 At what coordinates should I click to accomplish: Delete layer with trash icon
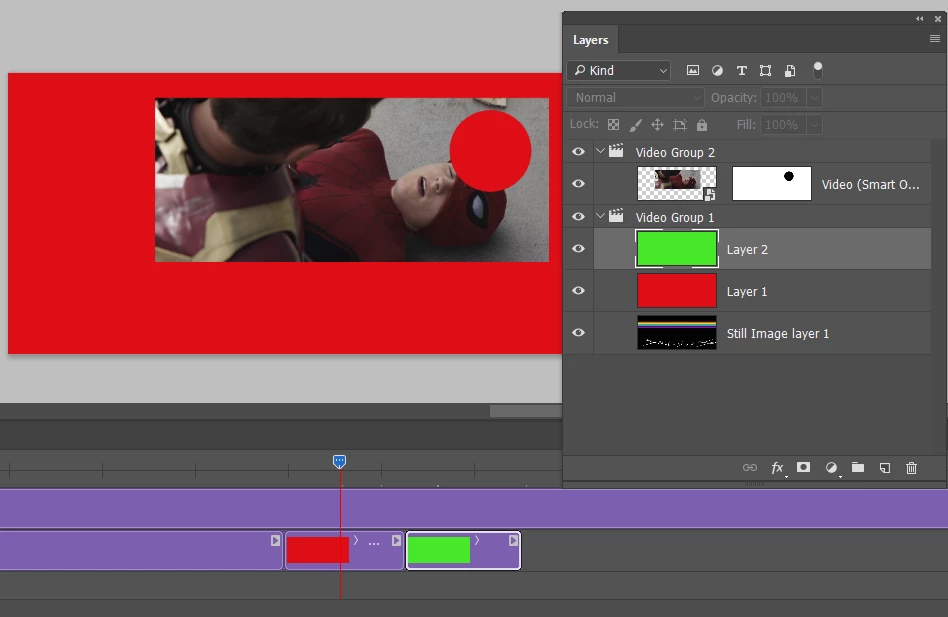912,467
